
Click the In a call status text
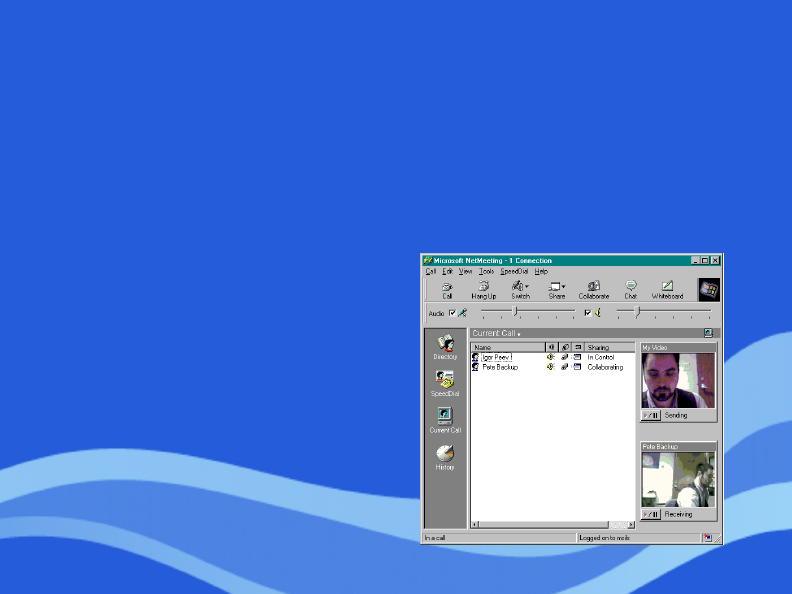pos(434,537)
